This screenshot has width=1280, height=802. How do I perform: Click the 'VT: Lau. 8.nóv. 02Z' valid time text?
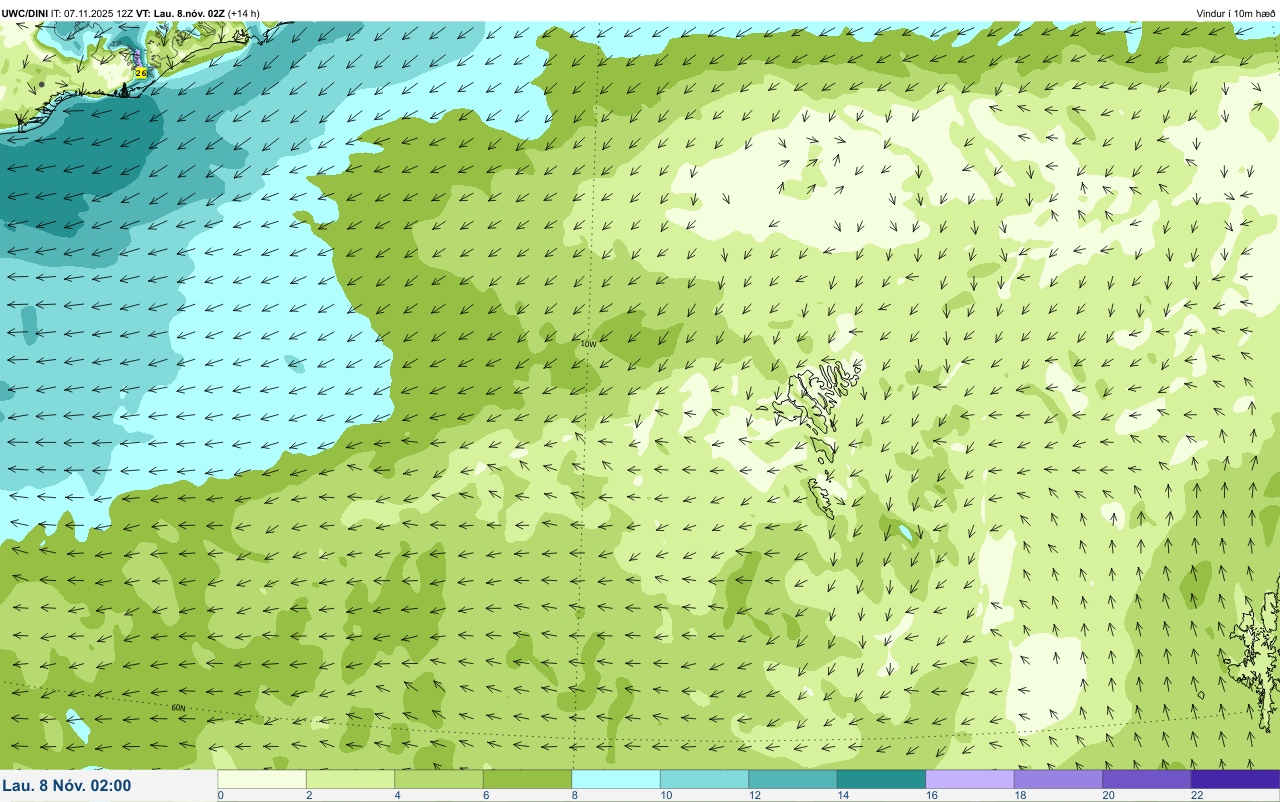click(180, 13)
